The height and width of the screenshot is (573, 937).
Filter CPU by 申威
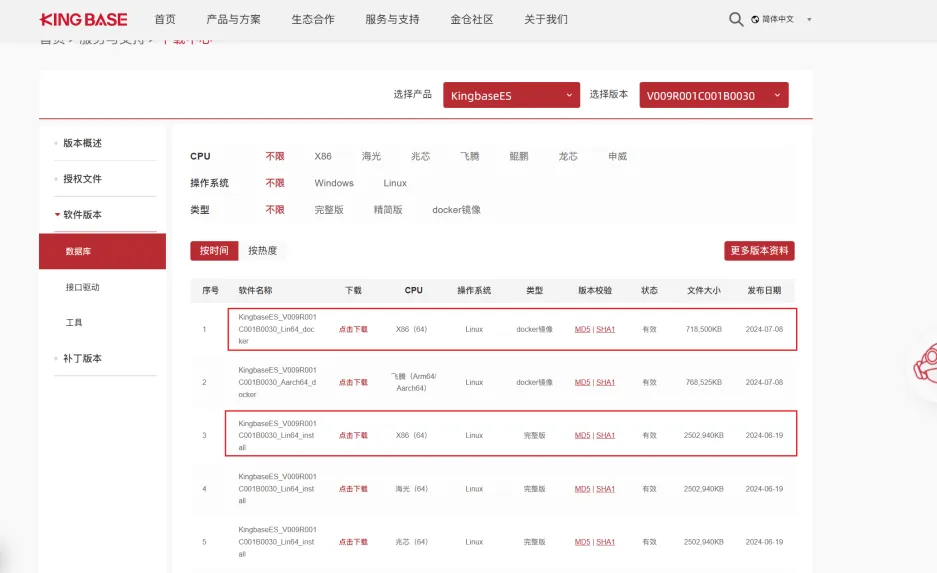(x=617, y=156)
